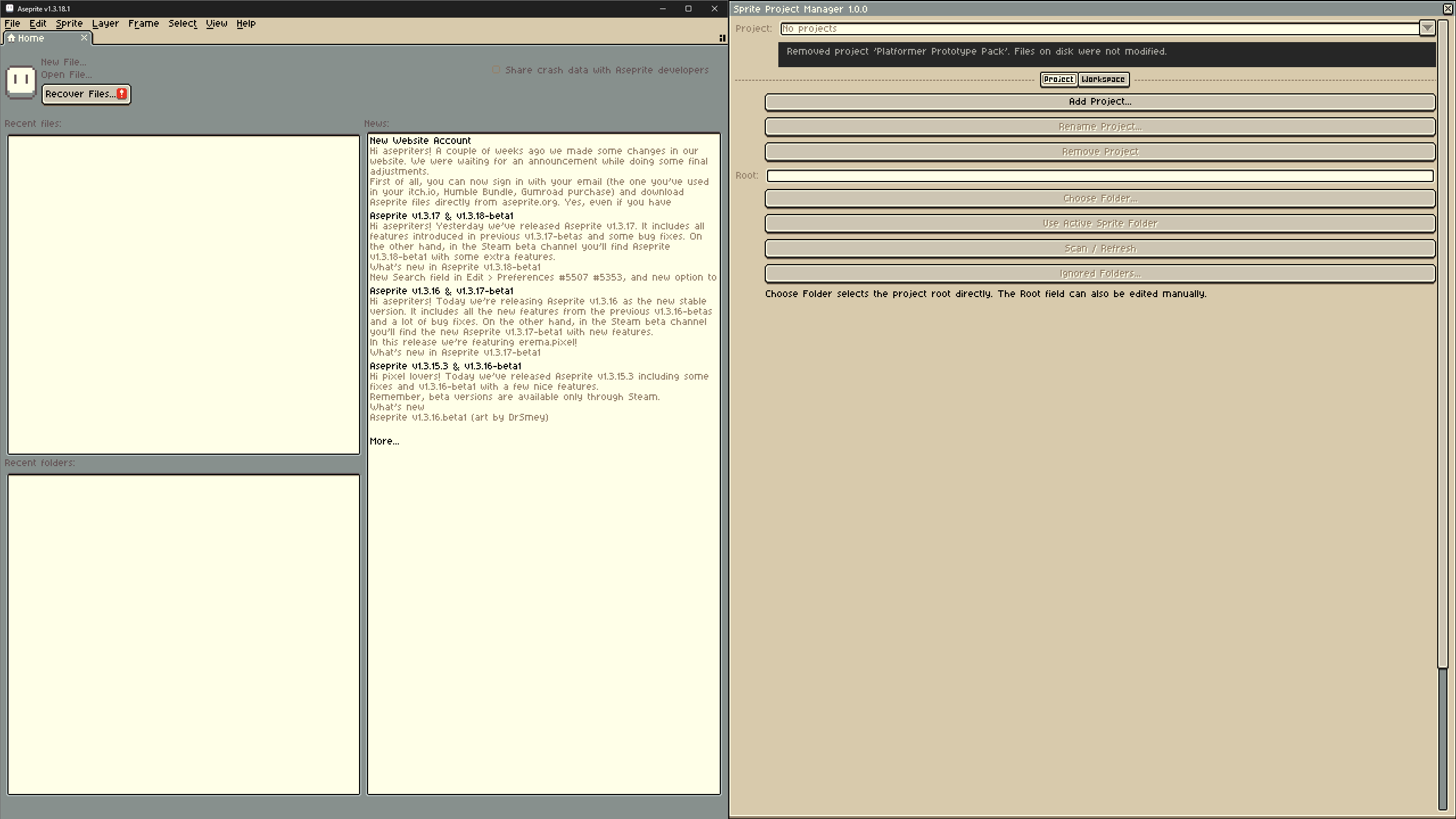Click Use Active Sprite Folder button

tap(1100, 224)
